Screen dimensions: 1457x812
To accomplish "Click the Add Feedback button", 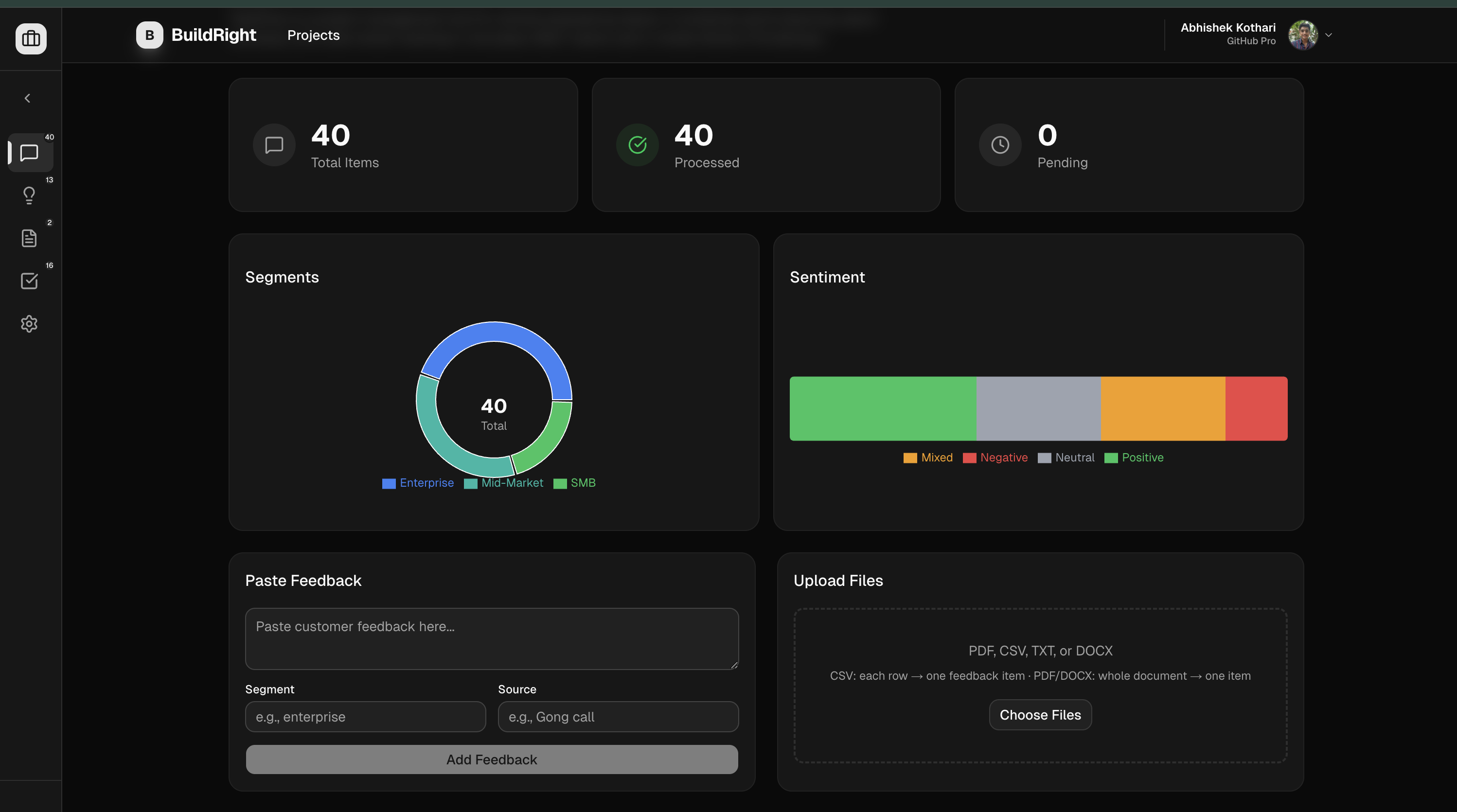I will [x=491, y=759].
